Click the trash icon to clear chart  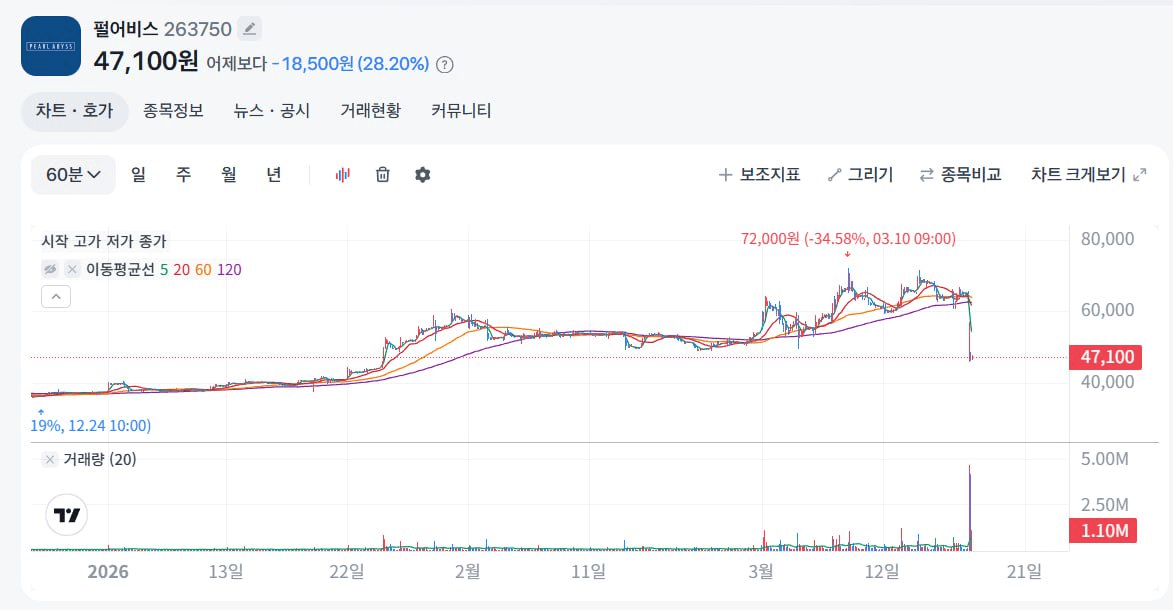382,175
